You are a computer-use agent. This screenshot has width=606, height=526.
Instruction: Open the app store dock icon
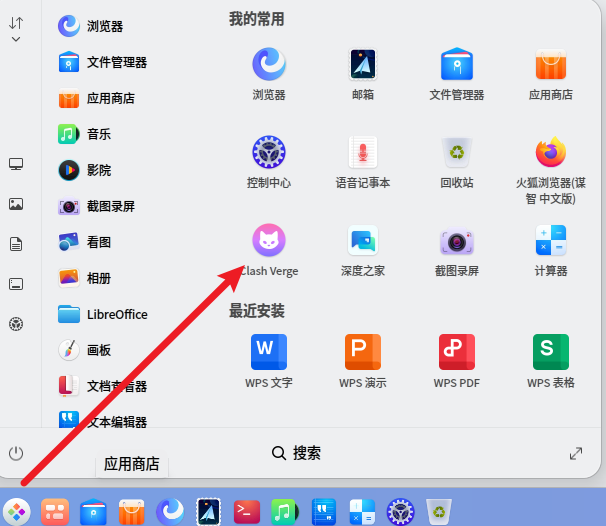131,512
